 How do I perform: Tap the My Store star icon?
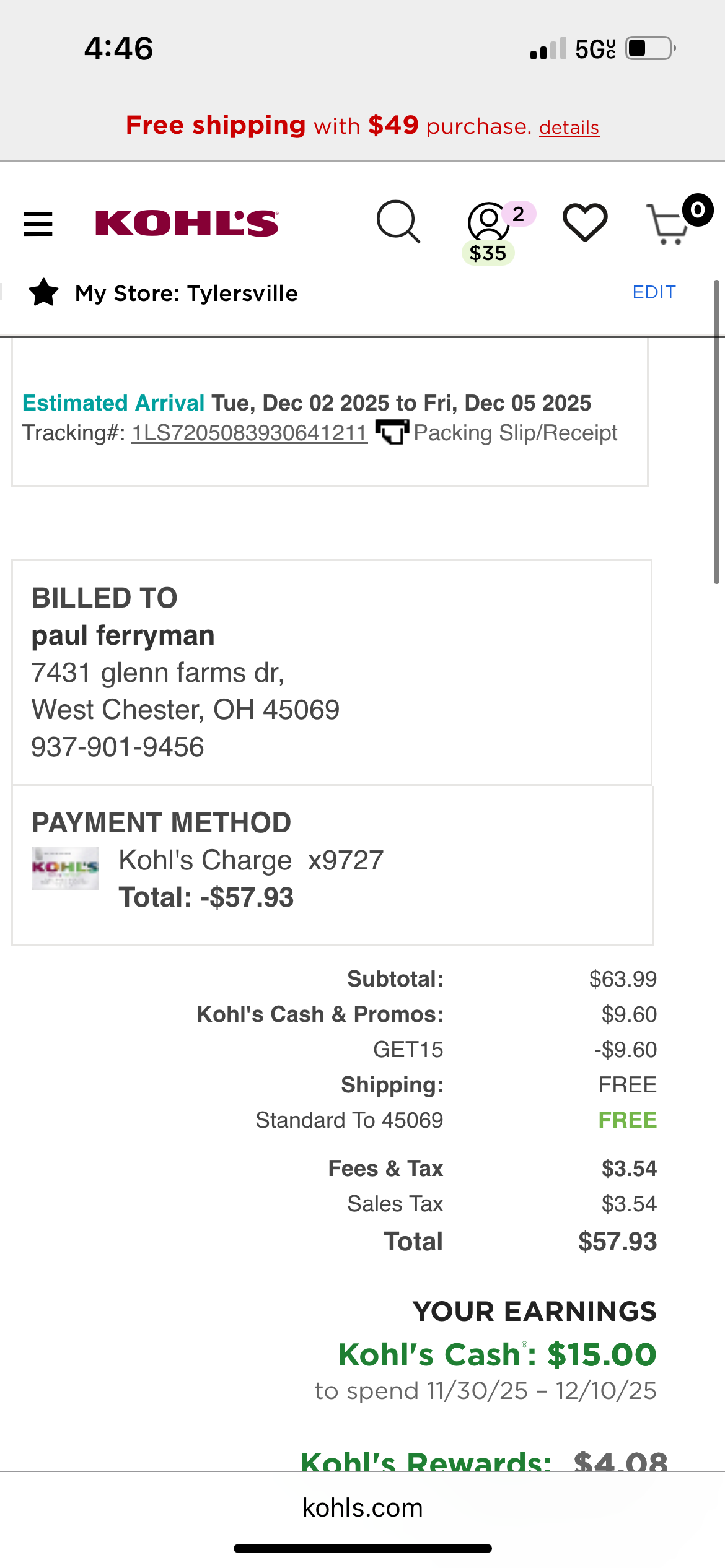click(x=44, y=292)
